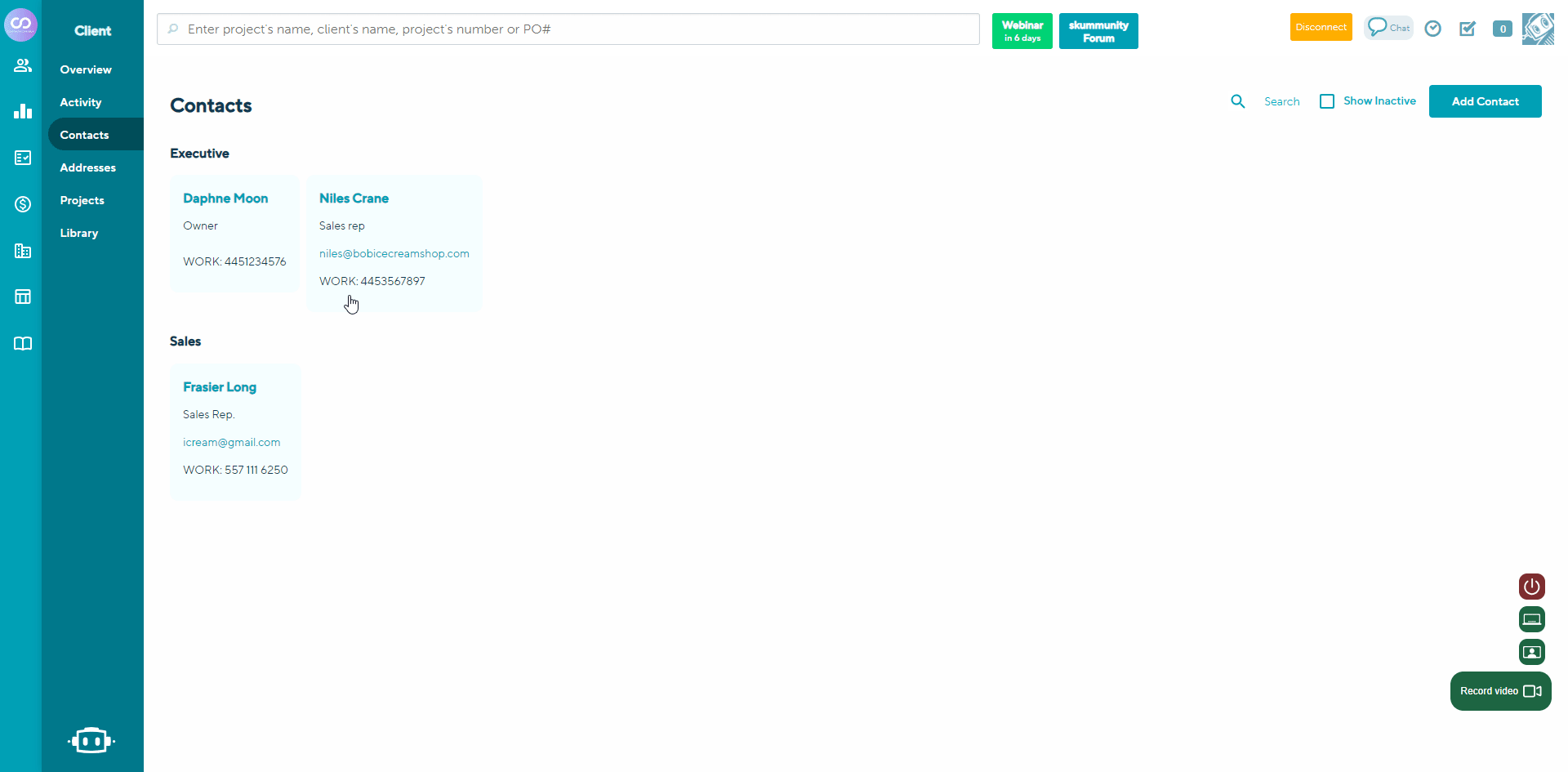Screen dimensions: 1568x772
Task: Click the dollar sign billing icon
Action: click(23, 204)
